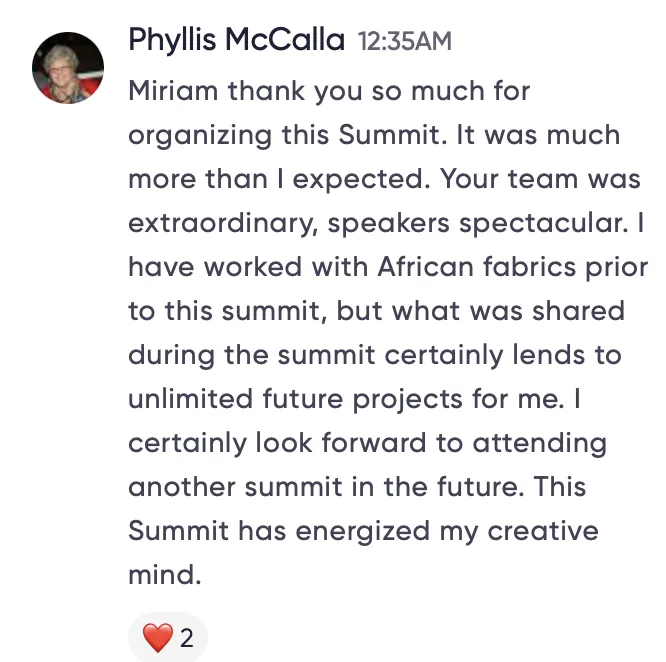
Task: Click the Phyllis McCalla sender name
Action: 236,40
